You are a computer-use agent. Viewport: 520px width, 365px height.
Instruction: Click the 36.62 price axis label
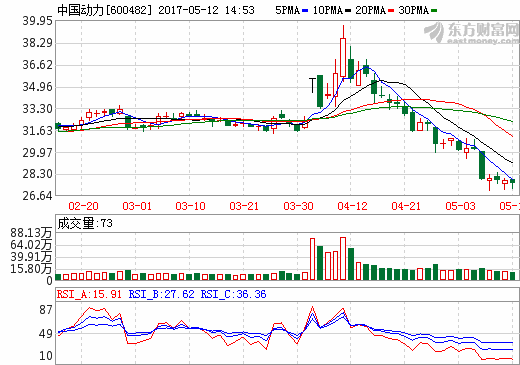pos(38,65)
